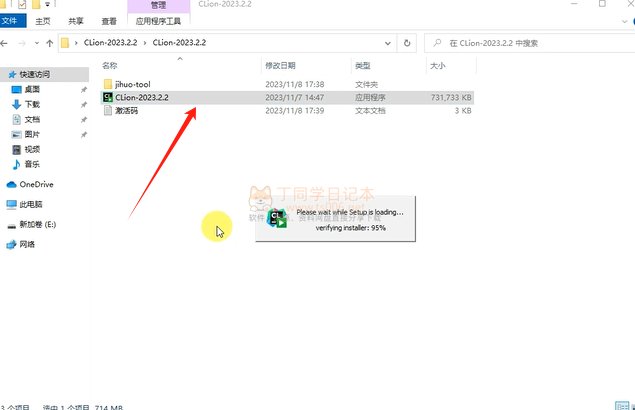Open 桌面 in navigation pane
This screenshot has width=635, height=410.
coord(32,90)
